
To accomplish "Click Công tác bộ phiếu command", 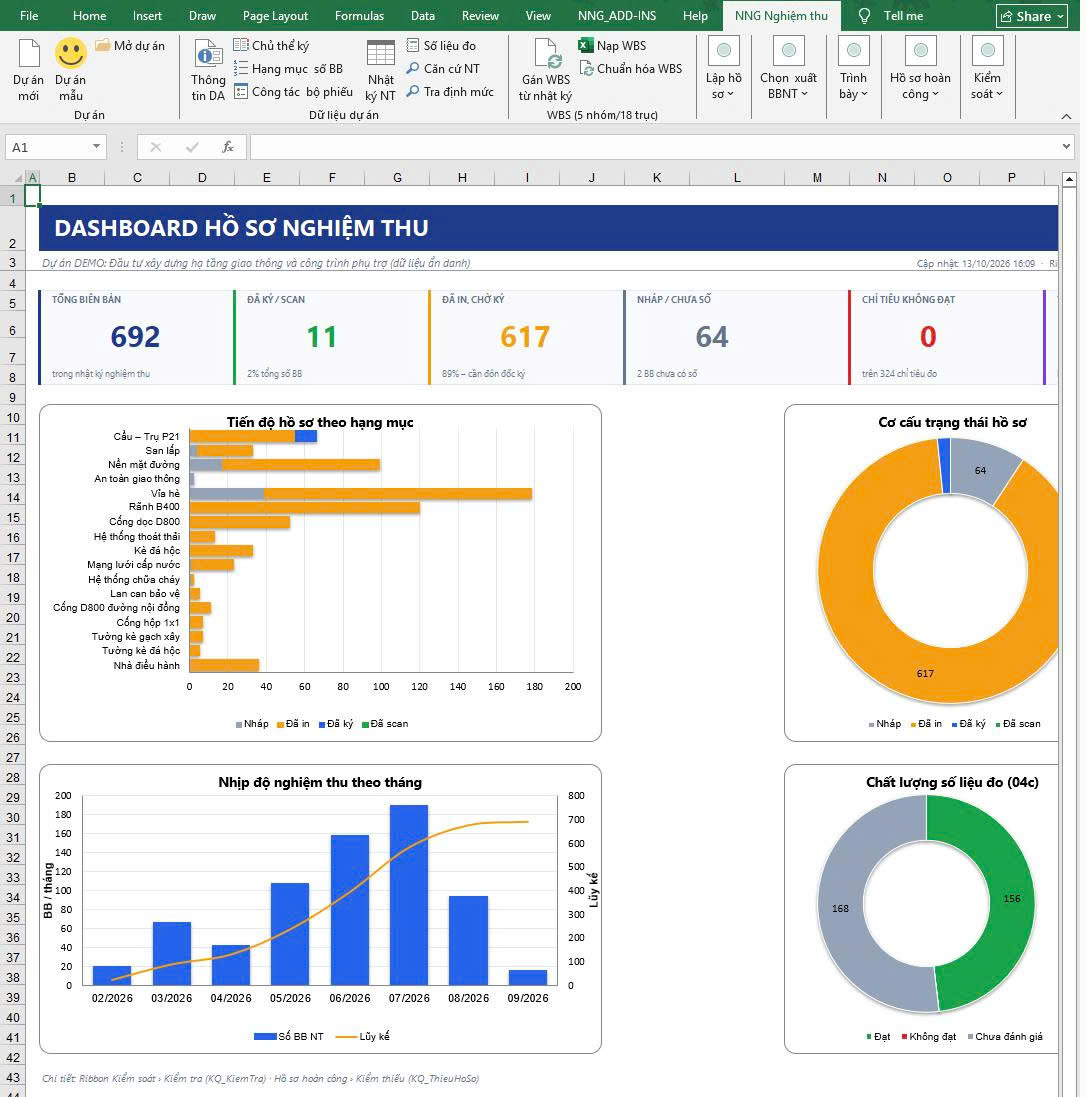I will click(293, 92).
